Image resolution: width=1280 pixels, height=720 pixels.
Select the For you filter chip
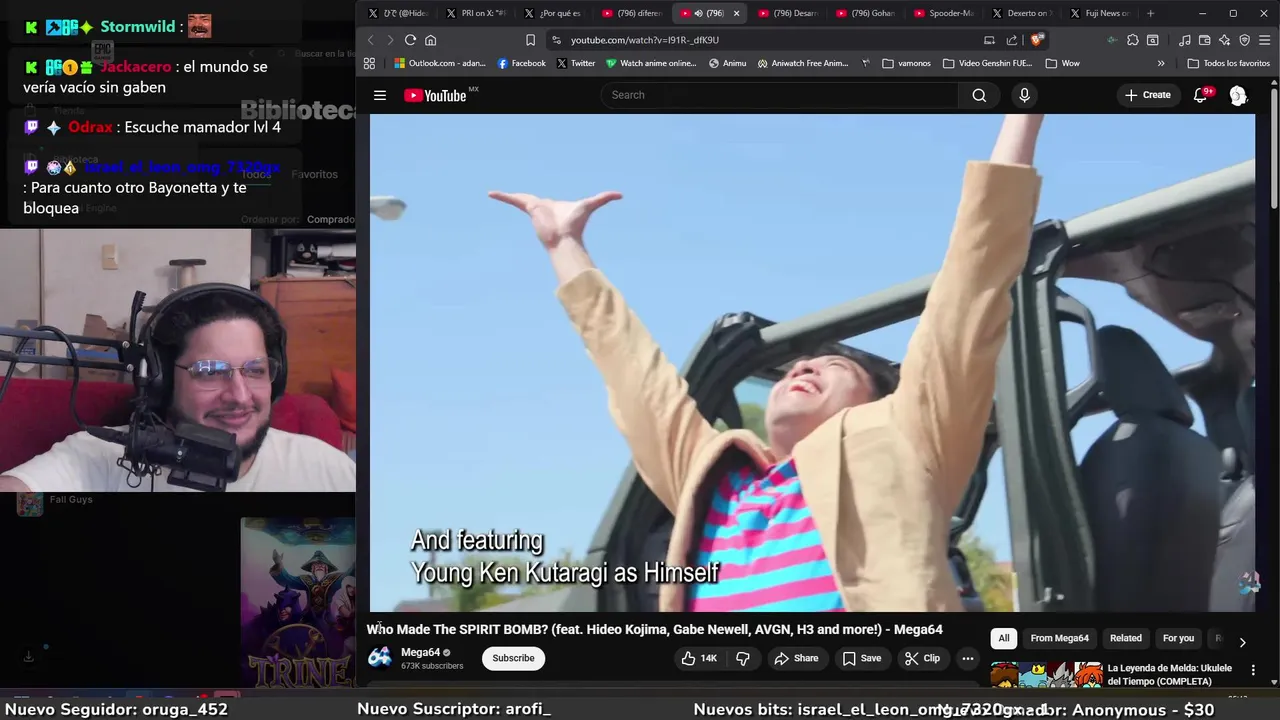coord(1178,638)
